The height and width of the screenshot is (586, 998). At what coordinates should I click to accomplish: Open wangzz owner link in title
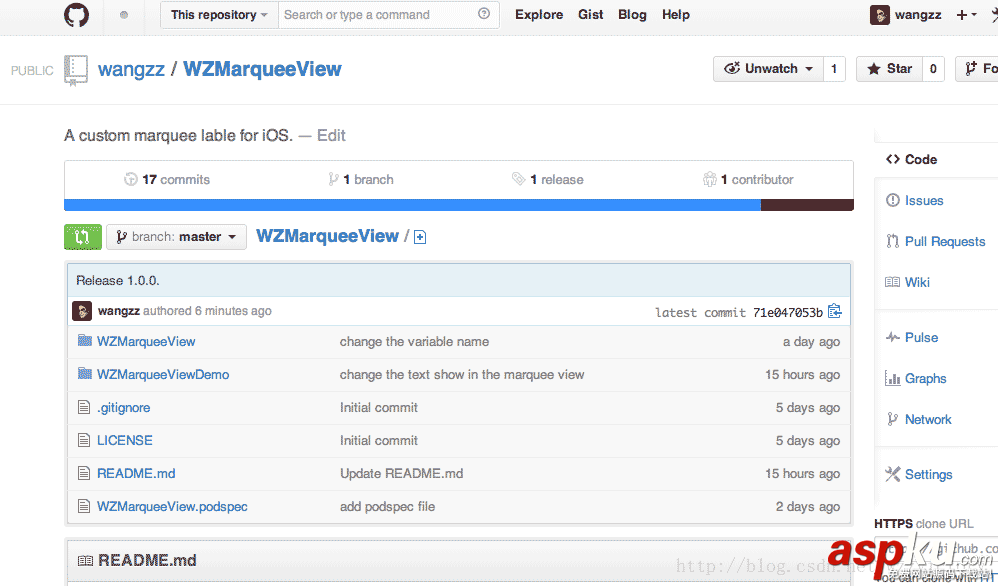tap(131, 69)
